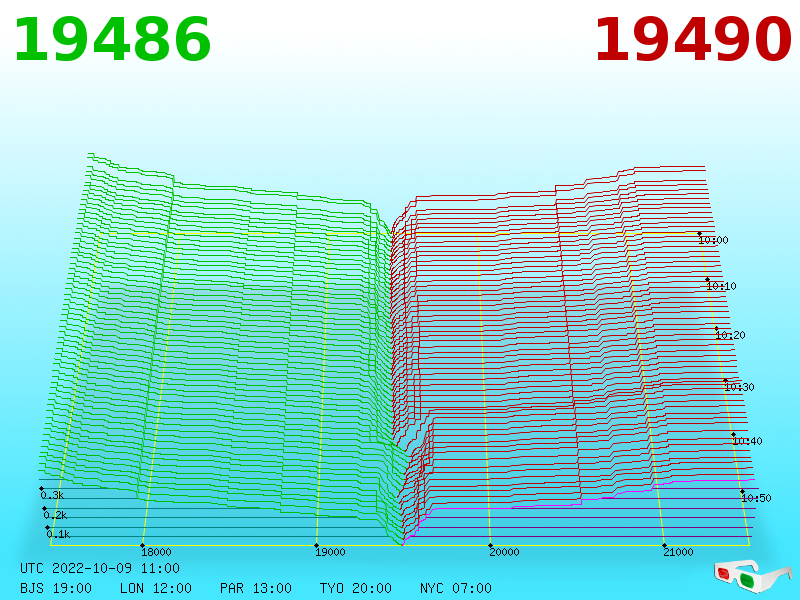Screen dimensions: 800x600
Task: Click the BJS 19:00 time label
Action: (56, 588)
